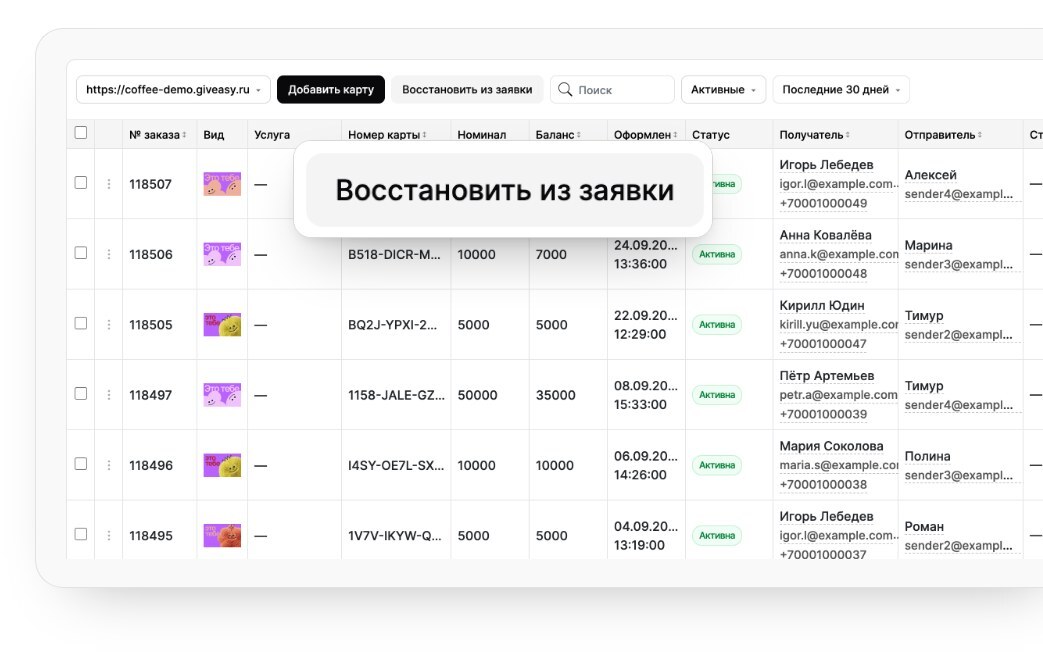Click the search magnifier icon
The width and height of the screenshot is (1043, 653).
(565, 89)
